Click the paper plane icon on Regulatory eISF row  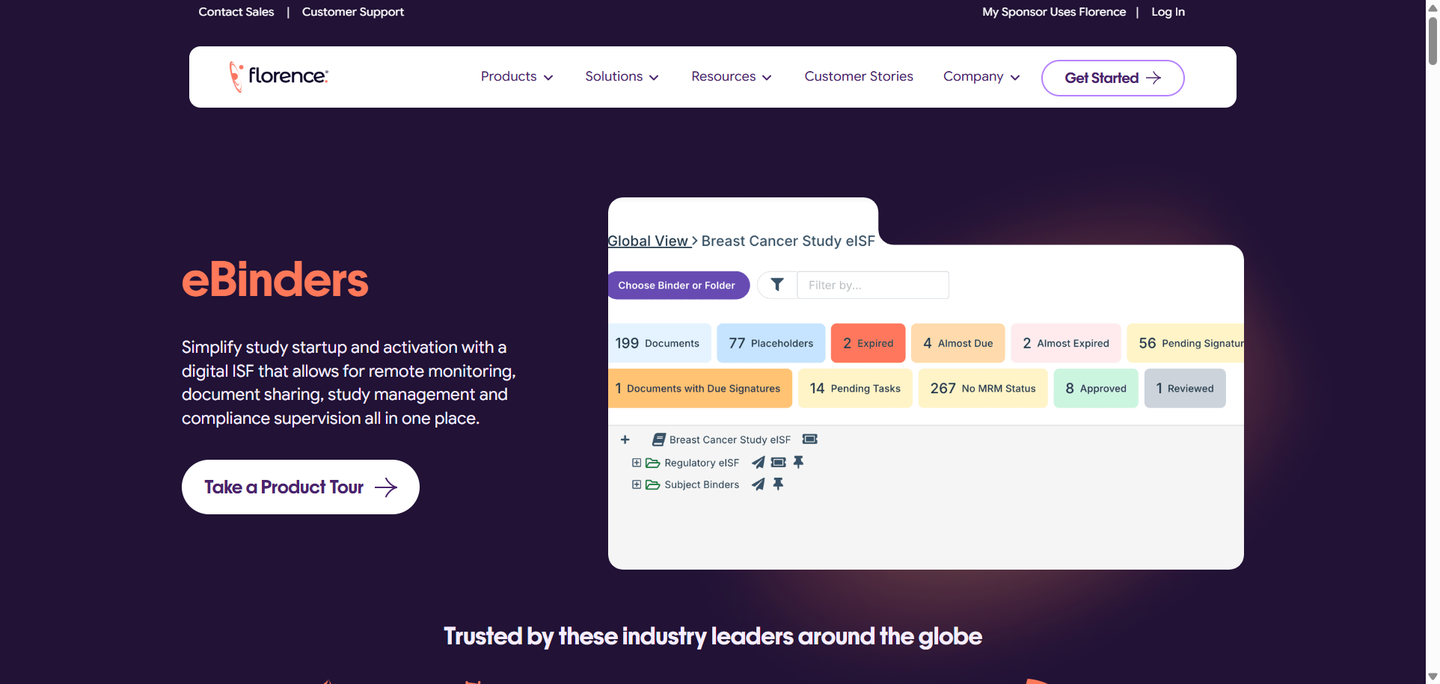pyautogui.click(x=758, y=462)
